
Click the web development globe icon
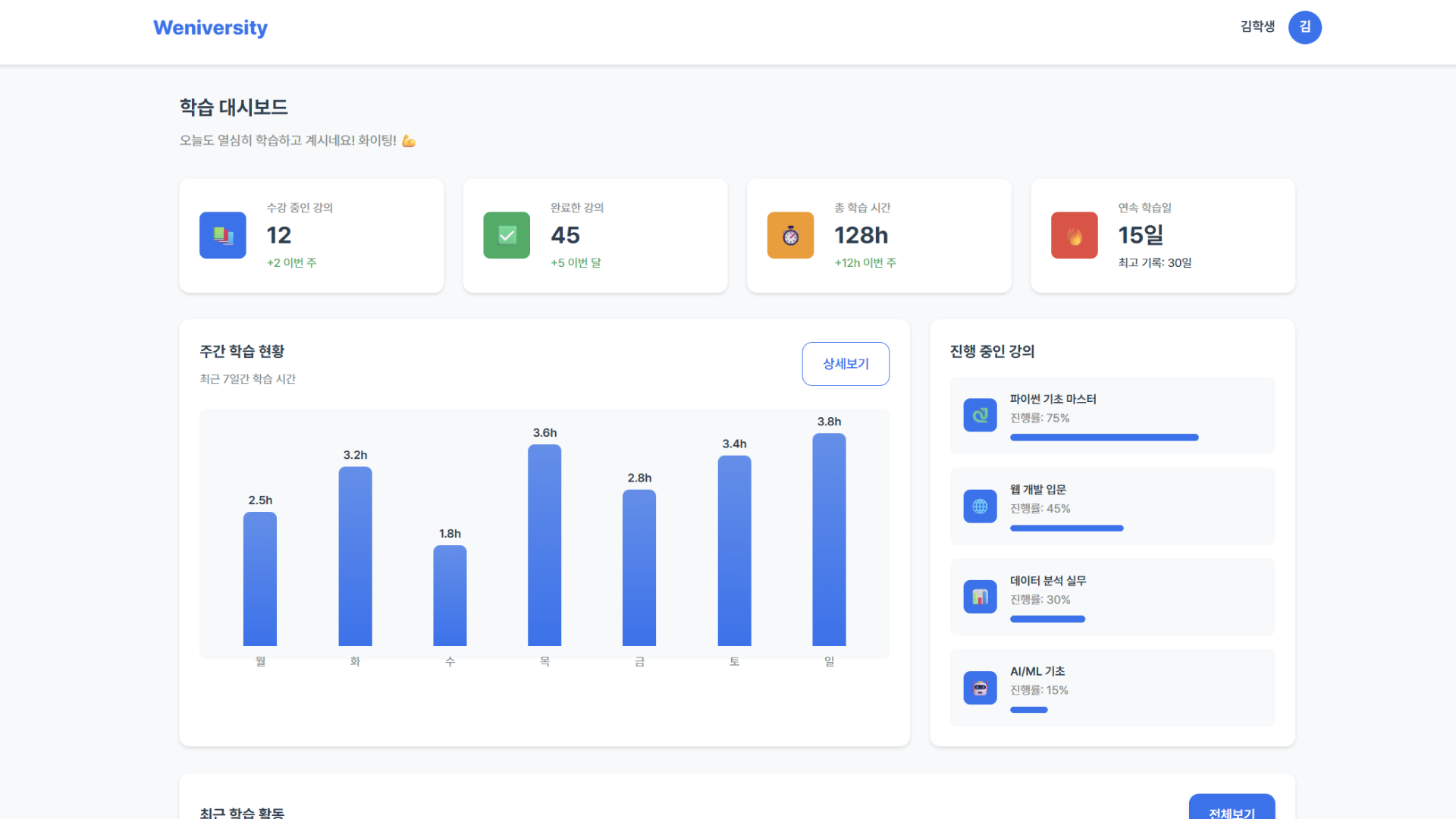coord(980,506)
